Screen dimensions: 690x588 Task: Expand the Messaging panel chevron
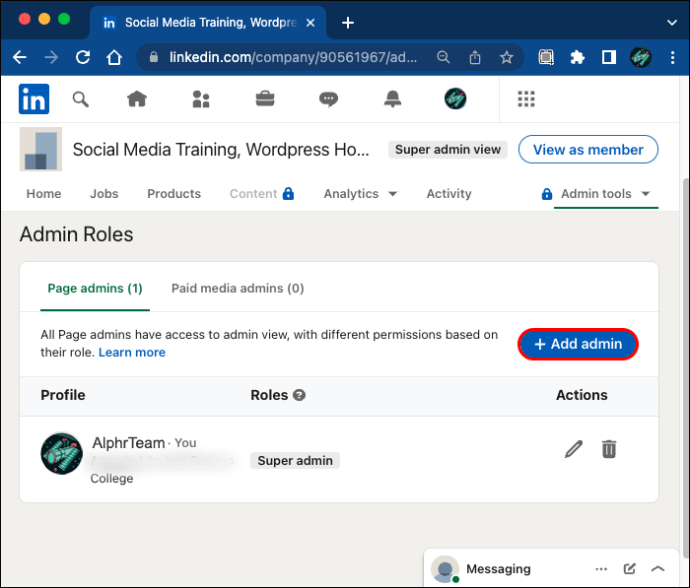pyautogui.click(x=658, y=569)
